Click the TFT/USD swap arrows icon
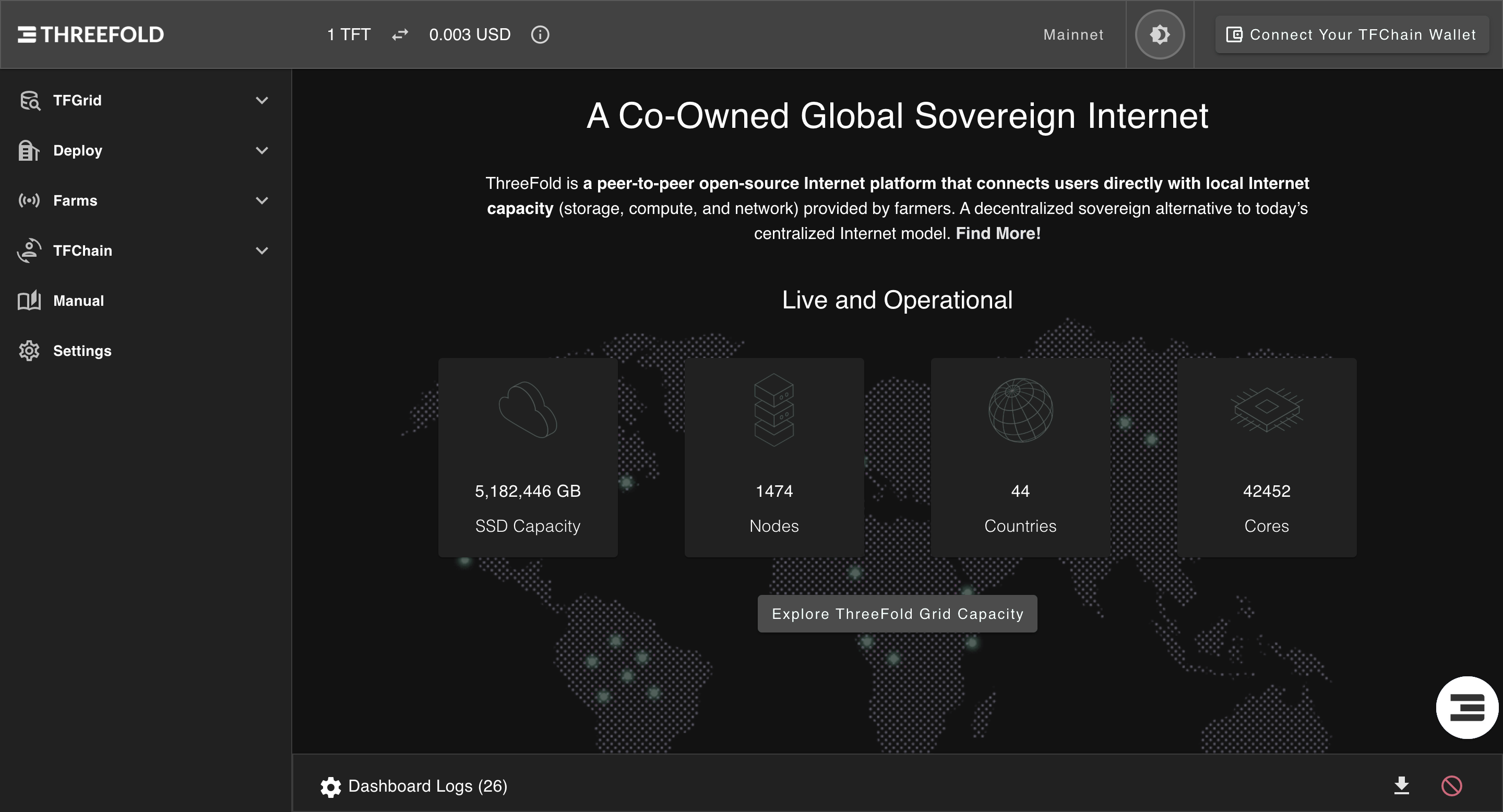Image resolution: width=1503 pixels, height=812 pixels. pos(400,35)
